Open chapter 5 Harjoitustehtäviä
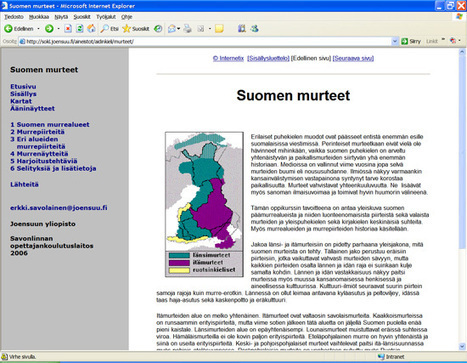The image size is (467, 363). pyautogui.click(x=44, y=161)
